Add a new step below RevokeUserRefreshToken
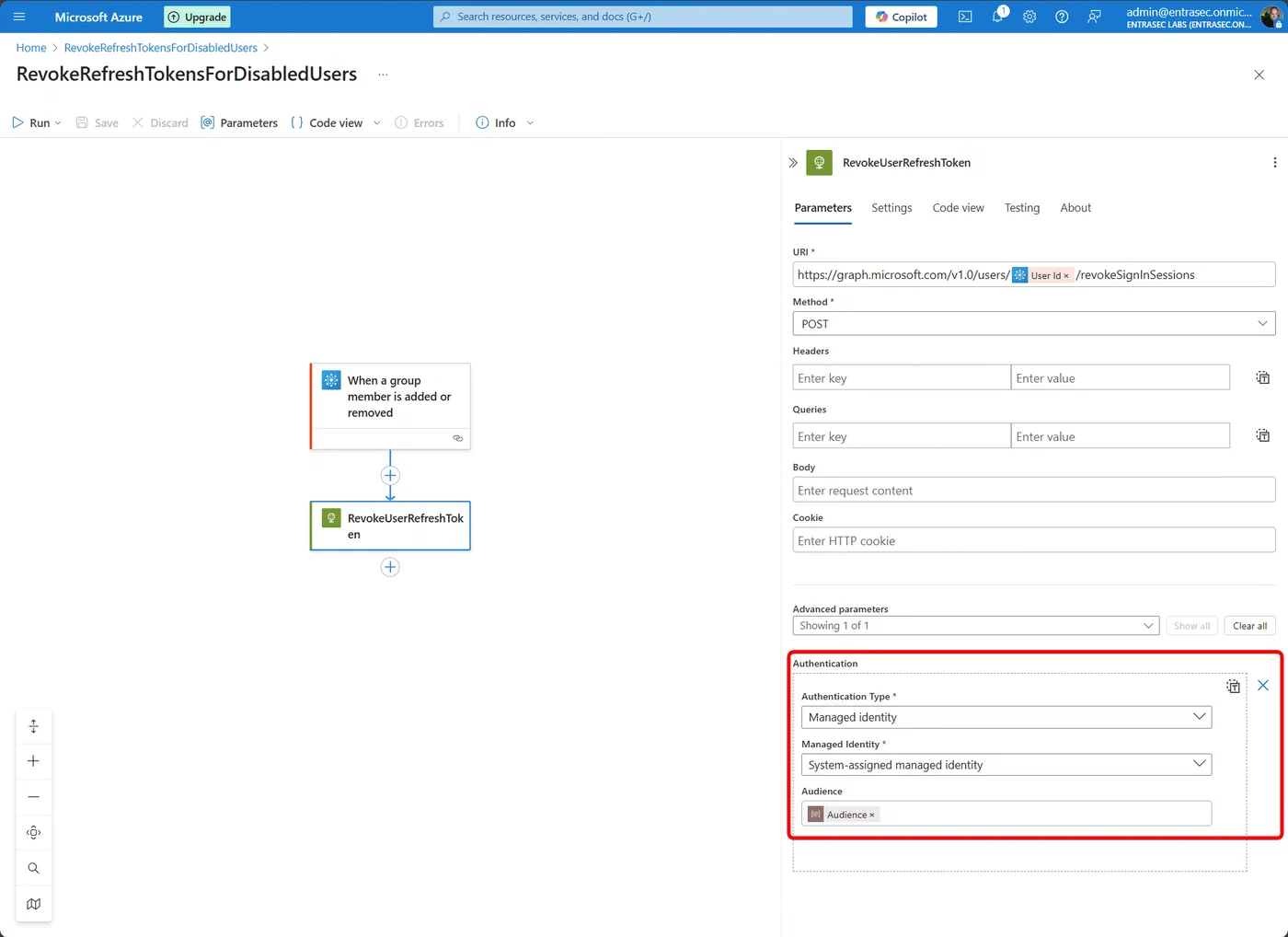Image resolution: width=1288 pixels, height=937 pixels. tap(390, 567)
